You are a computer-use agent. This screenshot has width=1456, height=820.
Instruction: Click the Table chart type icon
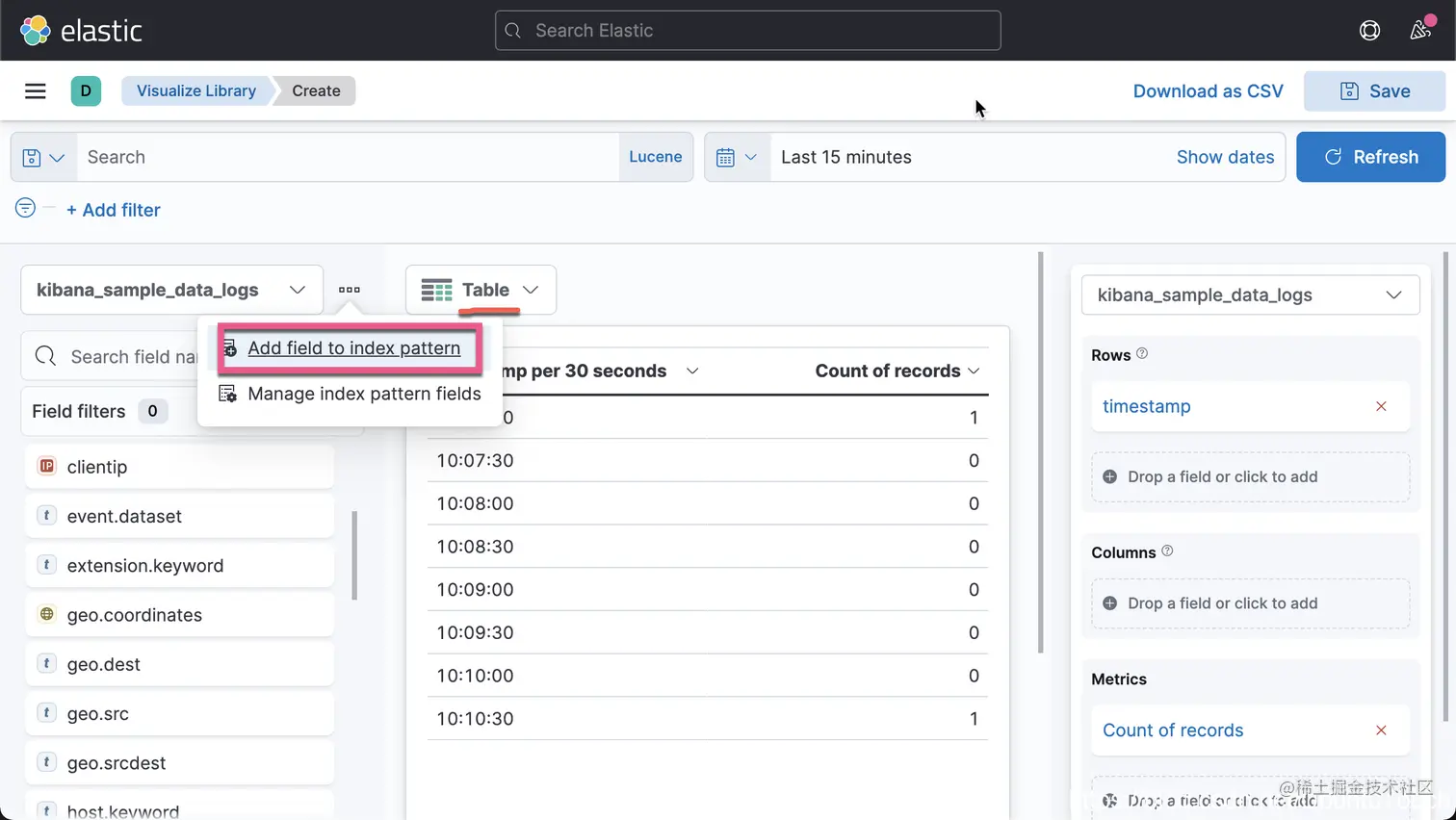(x=436, y=290)
